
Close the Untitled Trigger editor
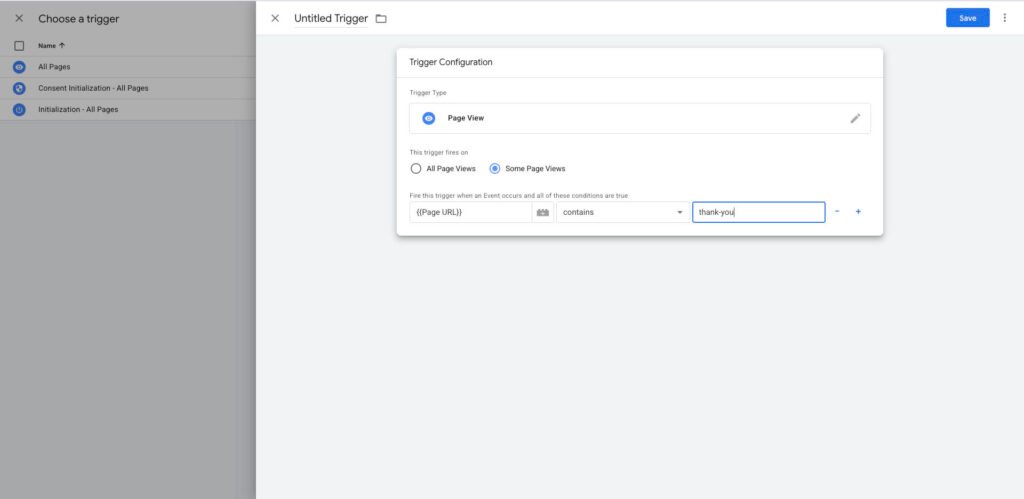coord(275,18)
